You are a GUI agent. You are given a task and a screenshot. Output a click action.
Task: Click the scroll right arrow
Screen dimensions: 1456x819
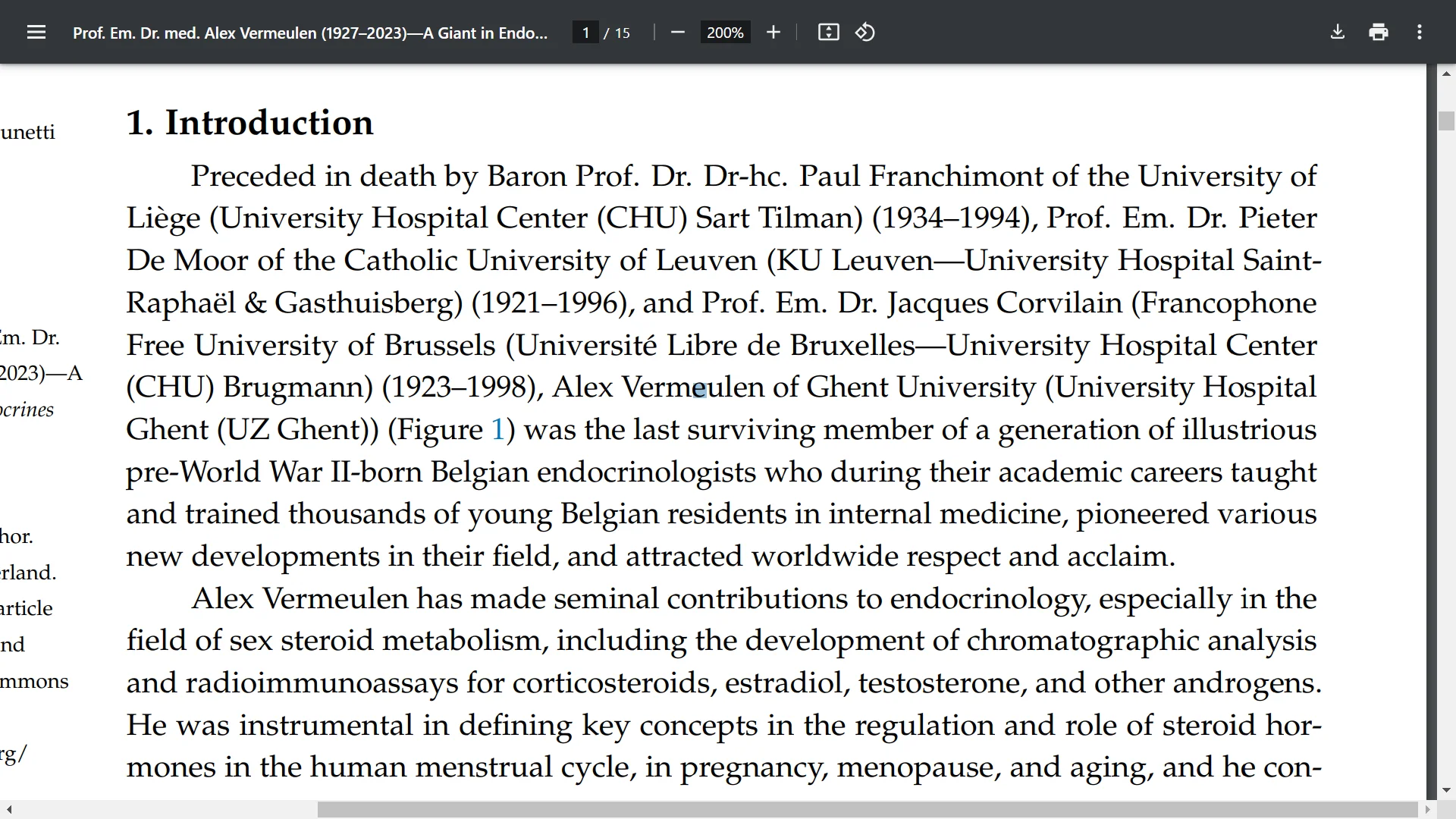1429,810
